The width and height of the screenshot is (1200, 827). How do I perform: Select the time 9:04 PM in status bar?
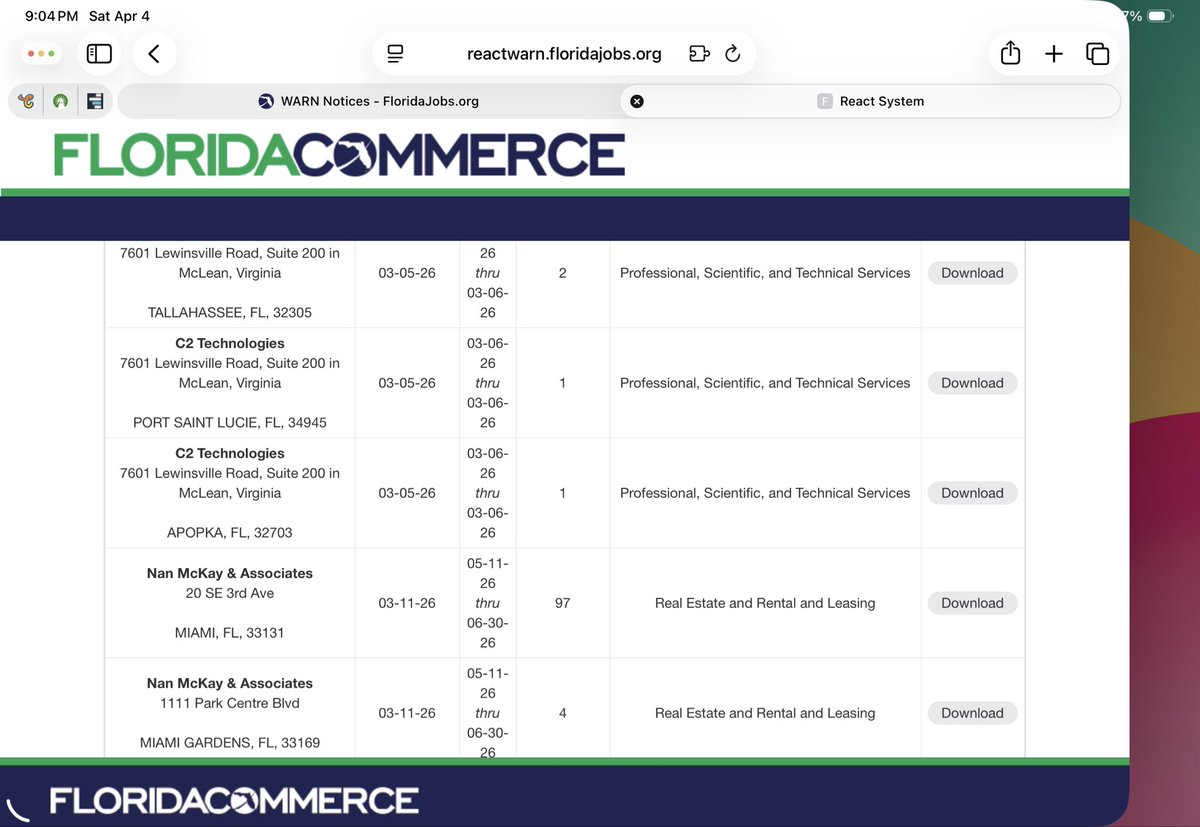pos(51,16)
